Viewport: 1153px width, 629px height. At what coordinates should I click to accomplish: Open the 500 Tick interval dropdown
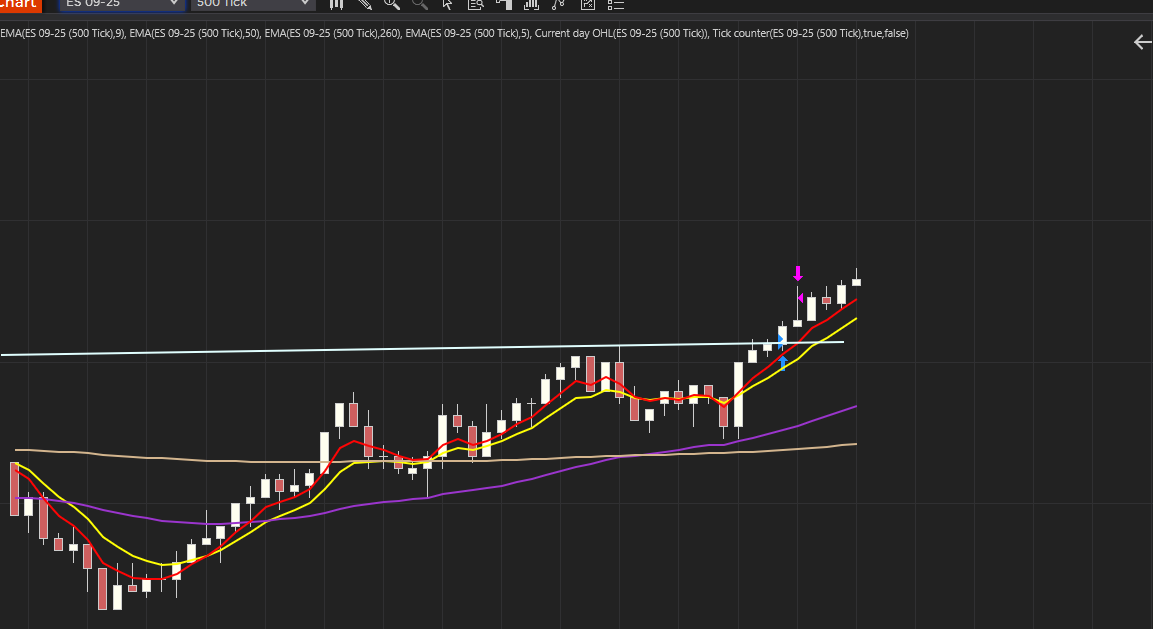[253, 4]
